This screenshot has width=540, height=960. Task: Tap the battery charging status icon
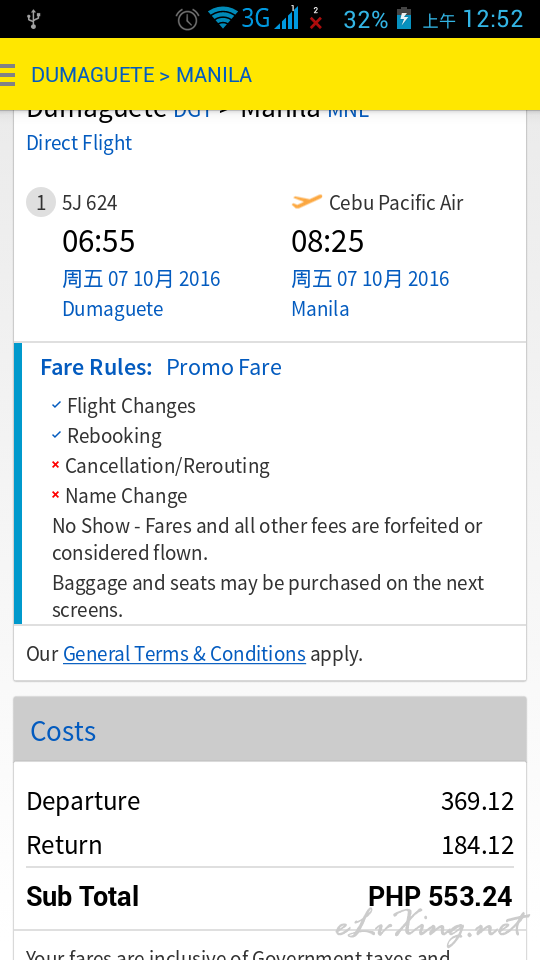tap(403, 19)
